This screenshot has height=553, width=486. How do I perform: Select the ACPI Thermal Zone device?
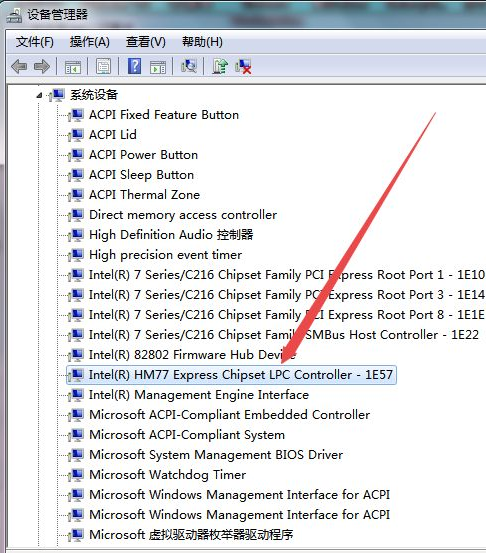click(144, 195)
